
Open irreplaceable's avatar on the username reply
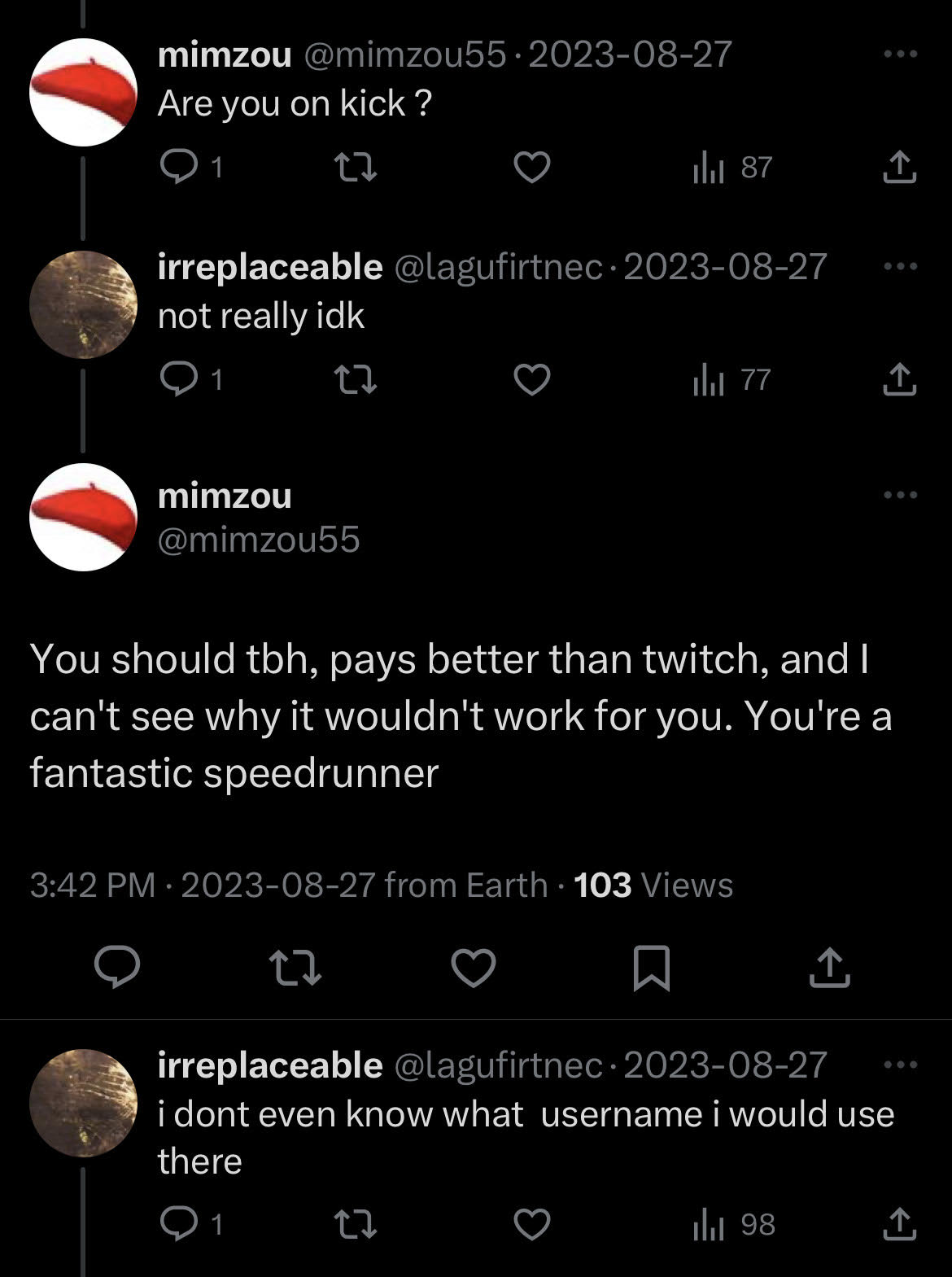(83, 1104)
